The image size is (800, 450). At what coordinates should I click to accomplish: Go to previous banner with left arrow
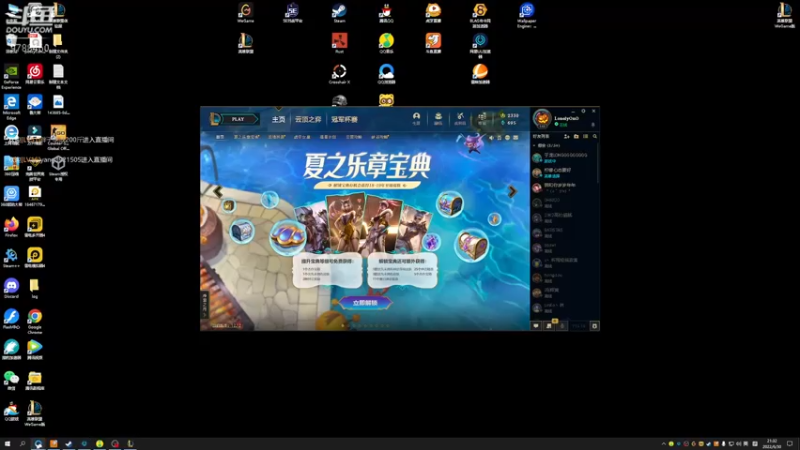218,191
